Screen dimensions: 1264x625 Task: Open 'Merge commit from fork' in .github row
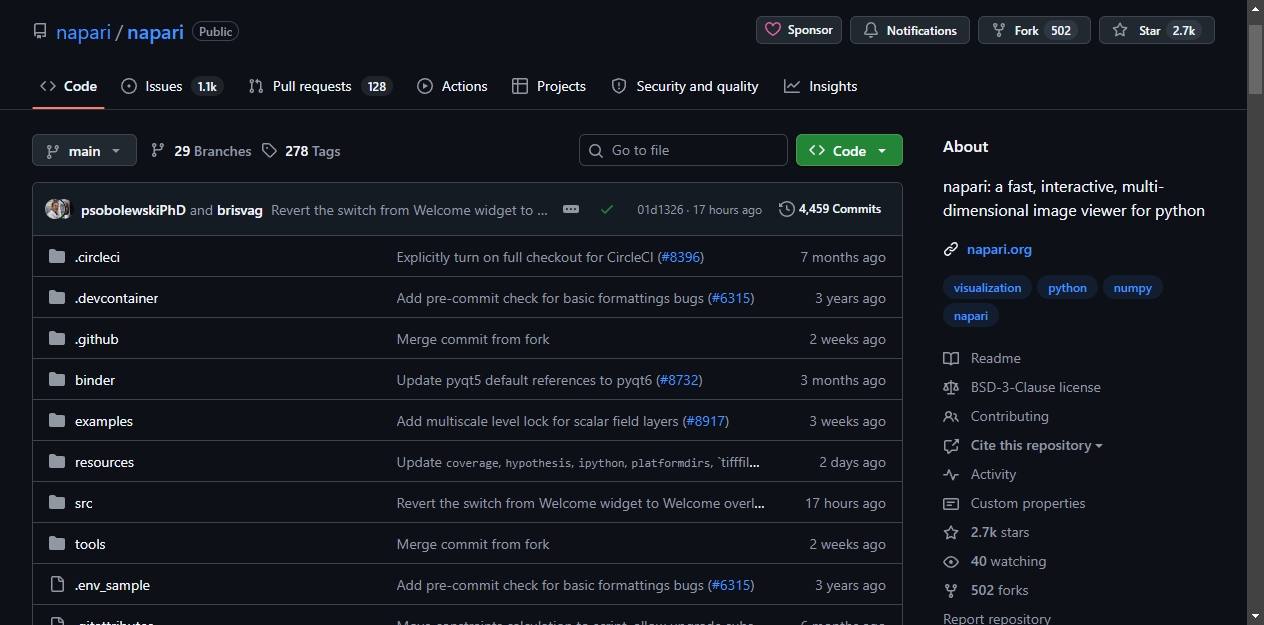[473, 339]
